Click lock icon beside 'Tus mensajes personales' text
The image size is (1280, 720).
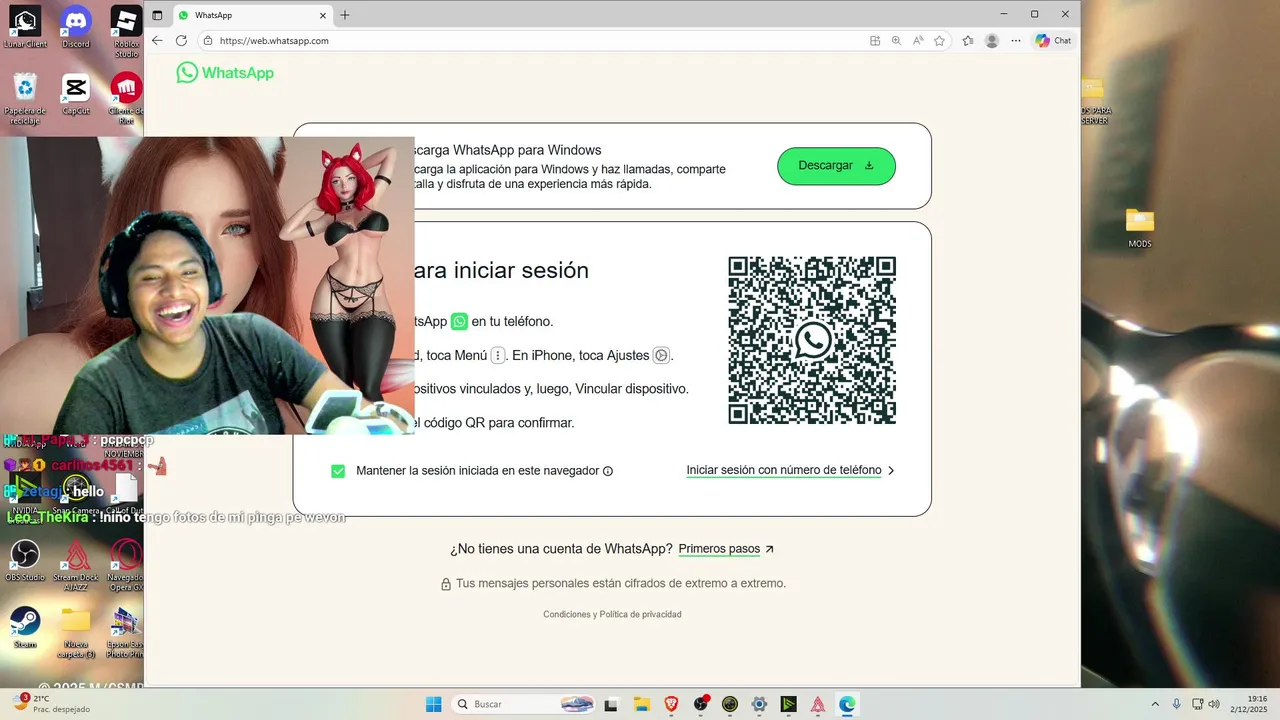click(x=446, y=584)
